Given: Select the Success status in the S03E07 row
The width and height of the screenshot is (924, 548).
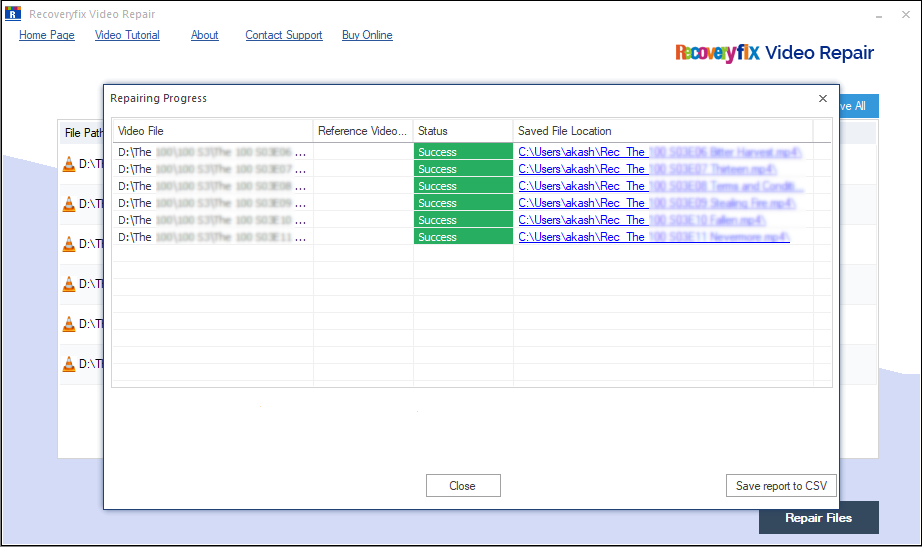Looking at the screenshot, I should [x=463, y=169].
